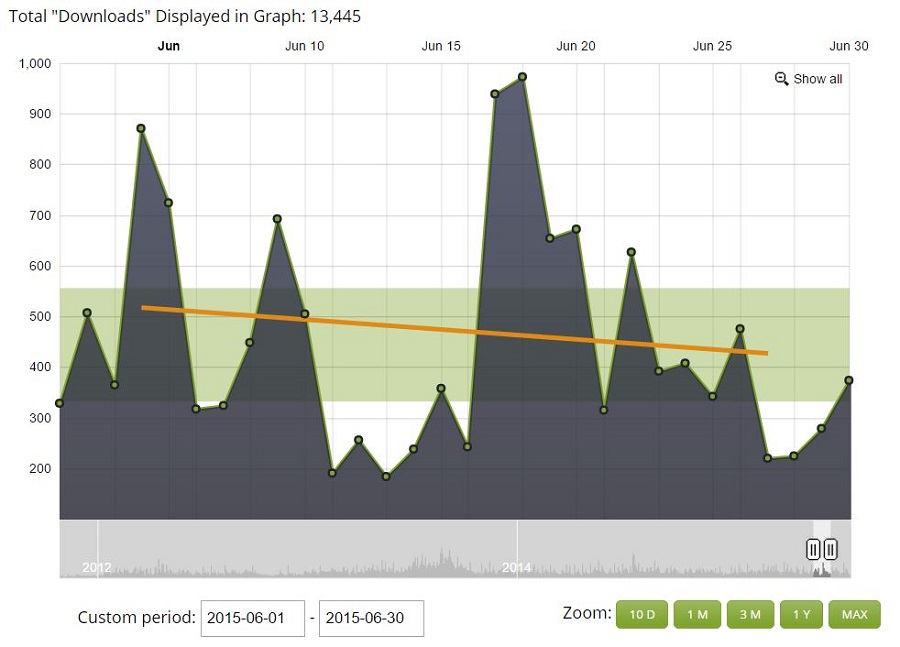
Task: Click the 2014 marker in overview timeline
Action: [x=517, y=568]
